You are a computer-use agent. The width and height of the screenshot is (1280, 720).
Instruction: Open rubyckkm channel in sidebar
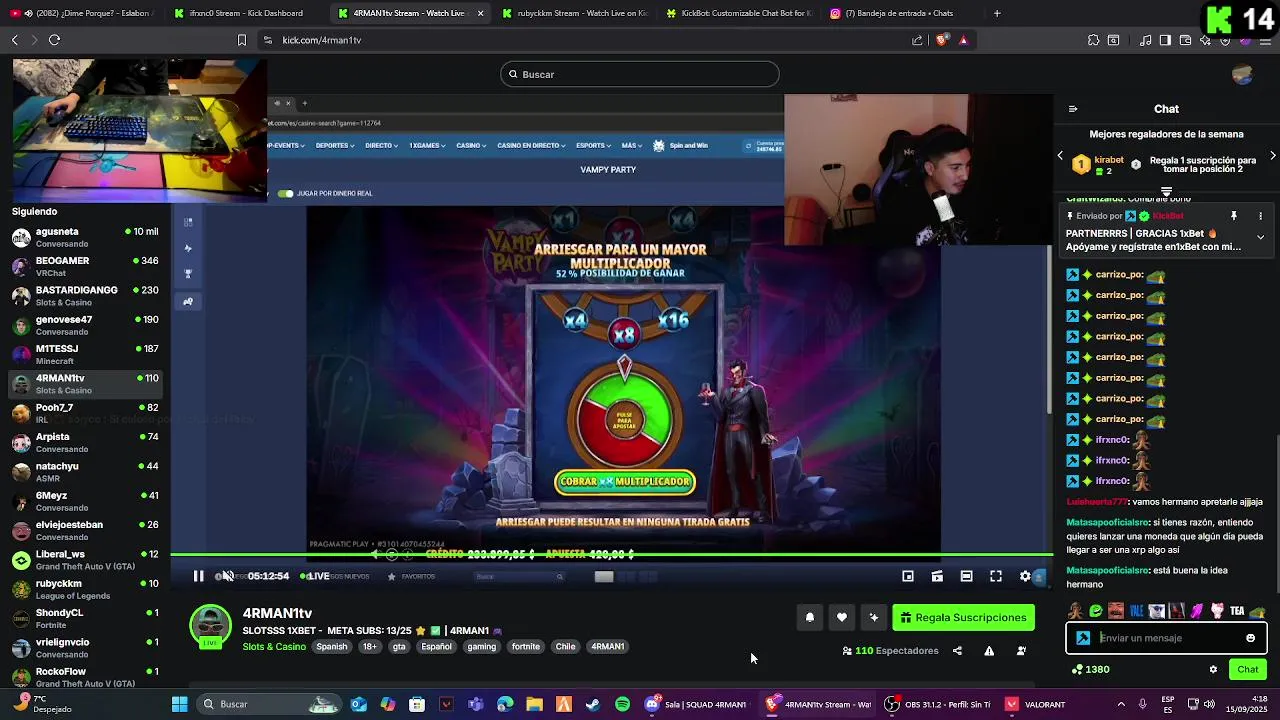click(85, 589)
